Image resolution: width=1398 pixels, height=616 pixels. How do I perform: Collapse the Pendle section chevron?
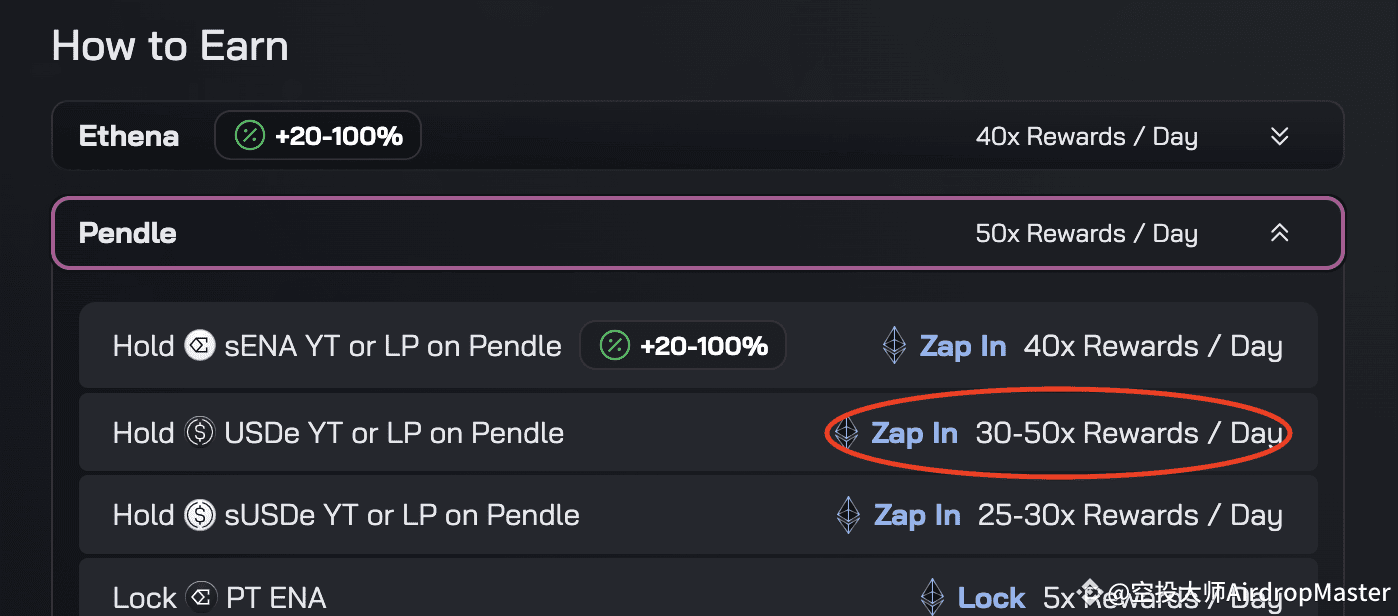[x=1279, y=233]
